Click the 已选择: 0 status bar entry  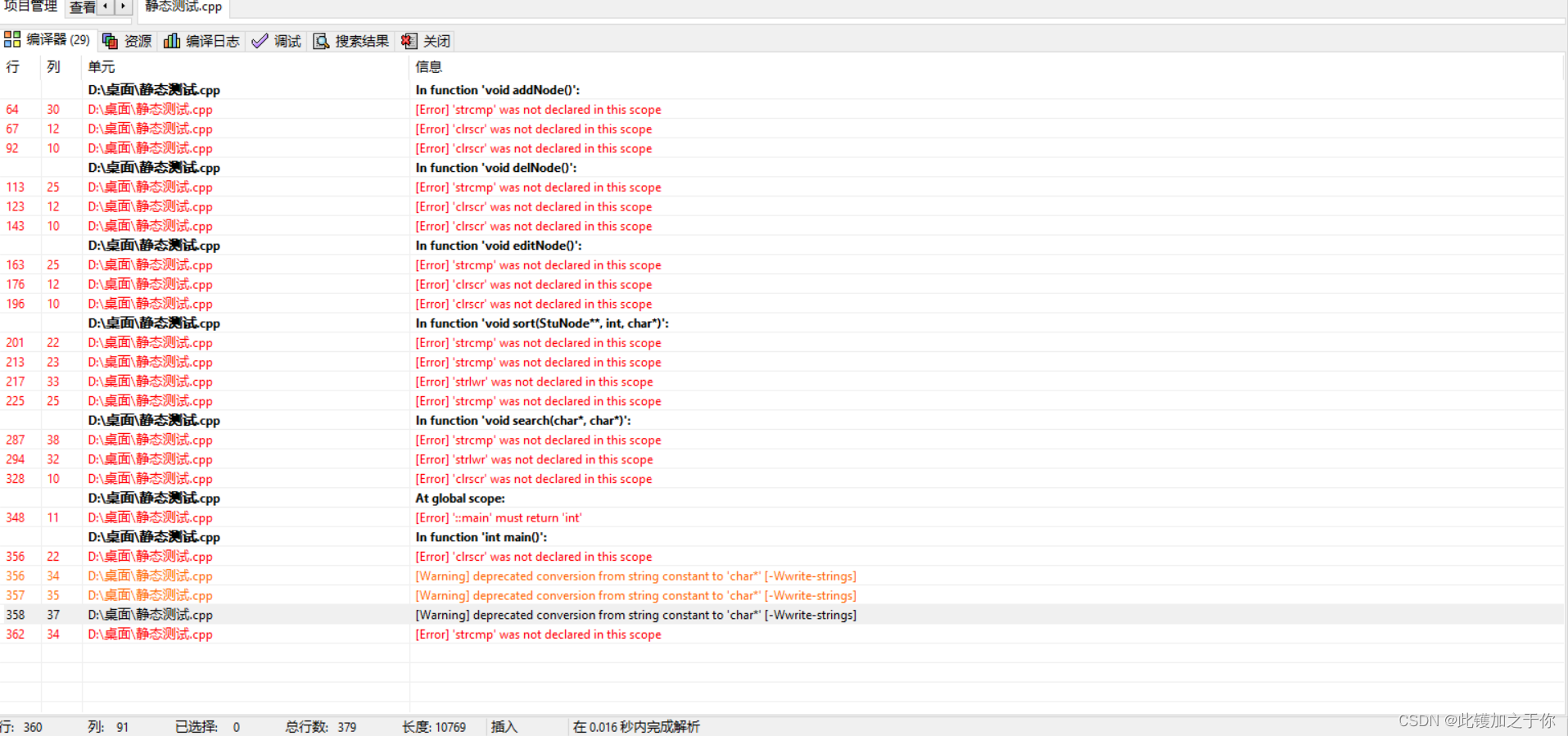click(208, 727)
